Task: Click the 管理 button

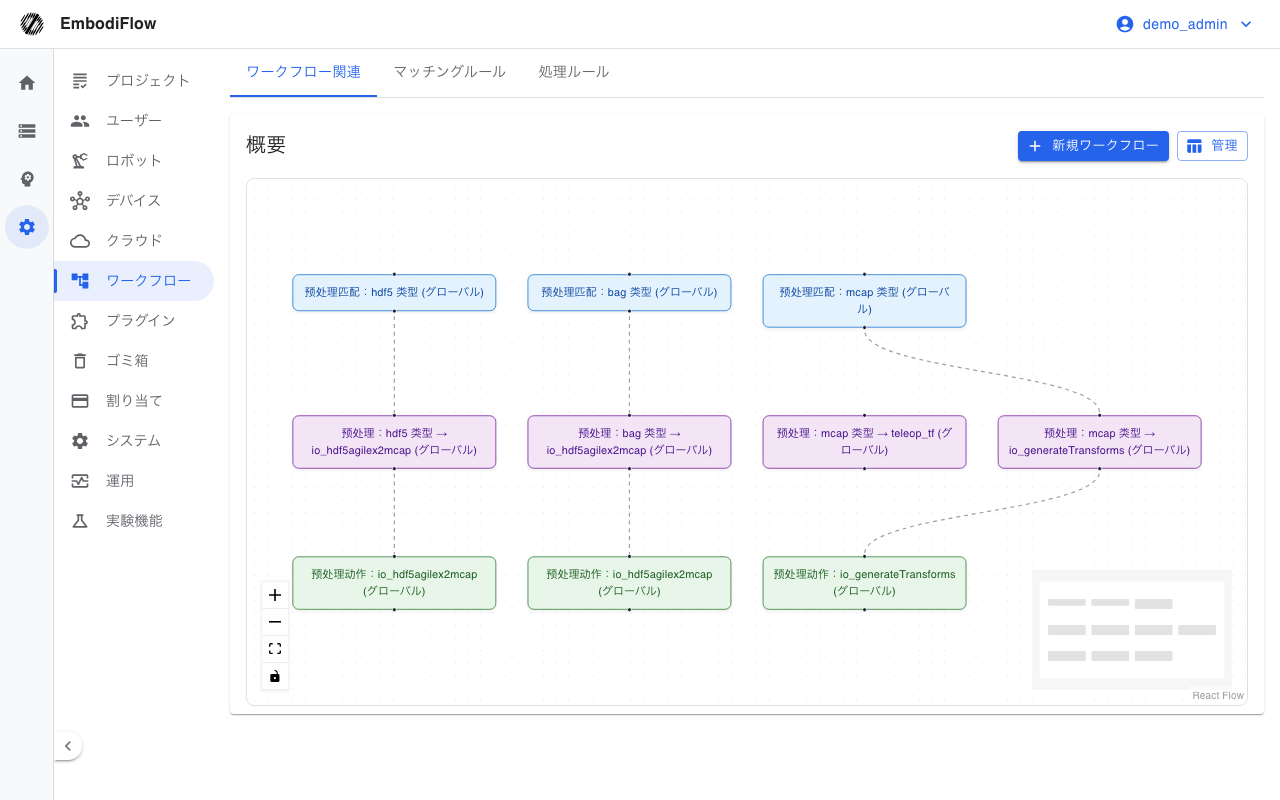Action: 1212,146
